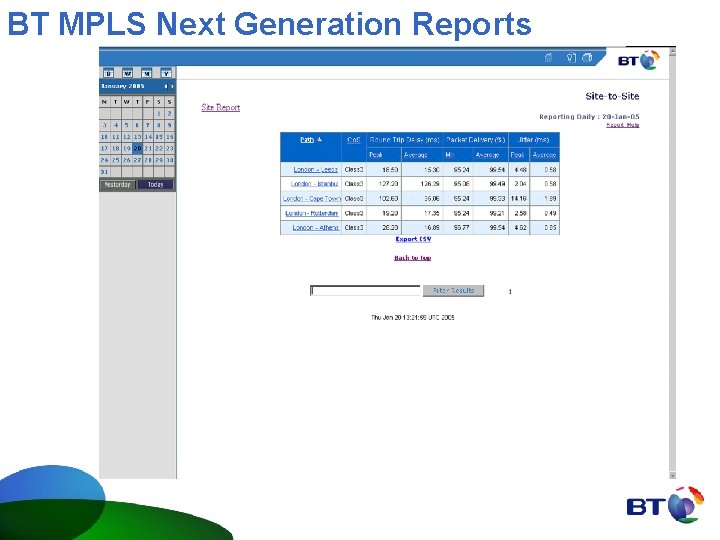The width and height of the screenshot is (720, 540).
Task: Go to next month in calendar
Action: click(x=172, y=86)
